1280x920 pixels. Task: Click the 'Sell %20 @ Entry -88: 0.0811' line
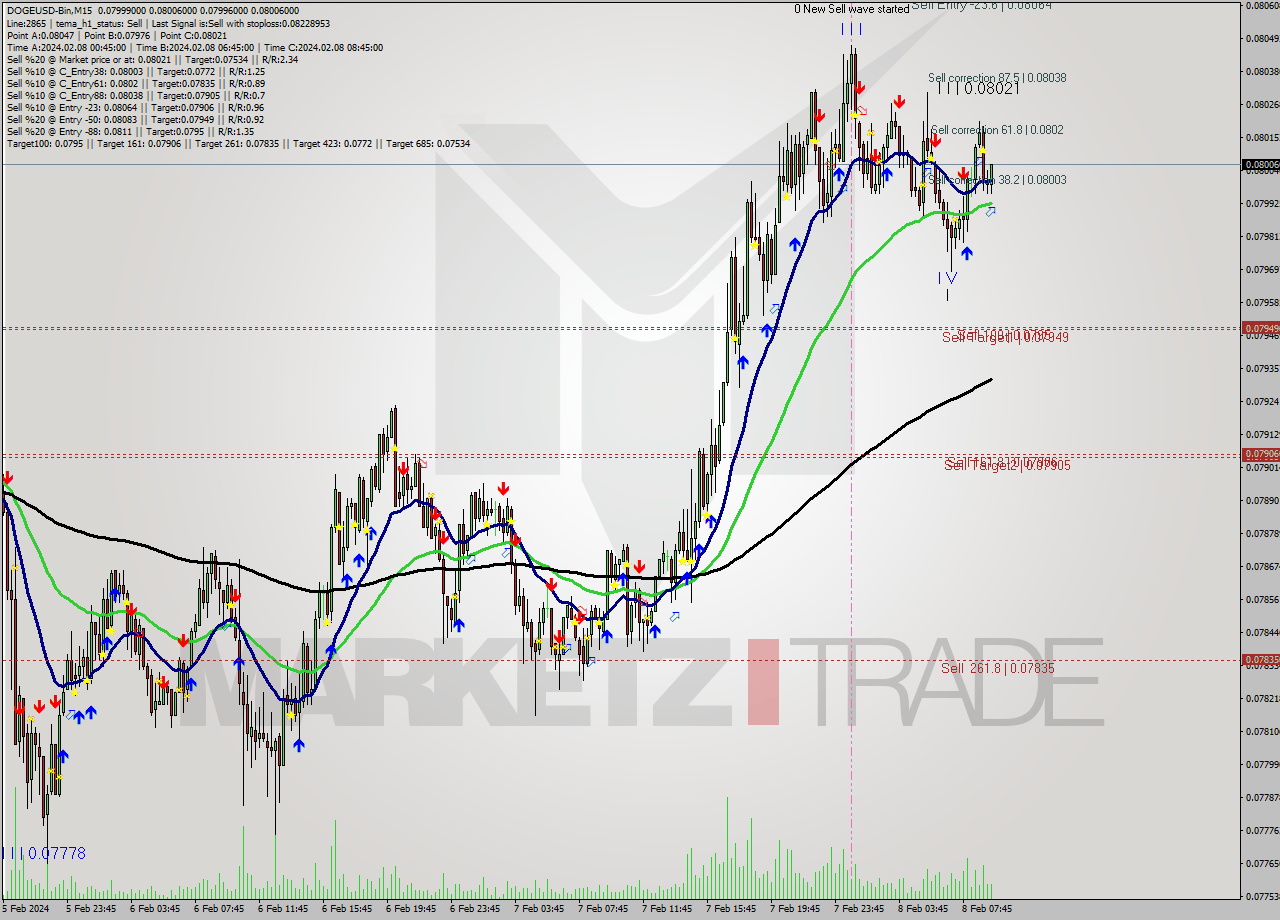click(x=131, y=131)
